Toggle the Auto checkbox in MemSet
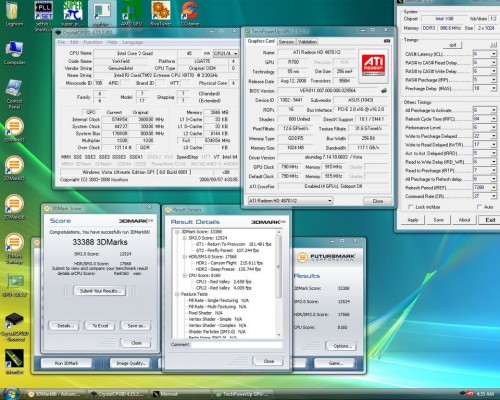The width and height of the screenshot is (500, 400). tap(479, 207)
